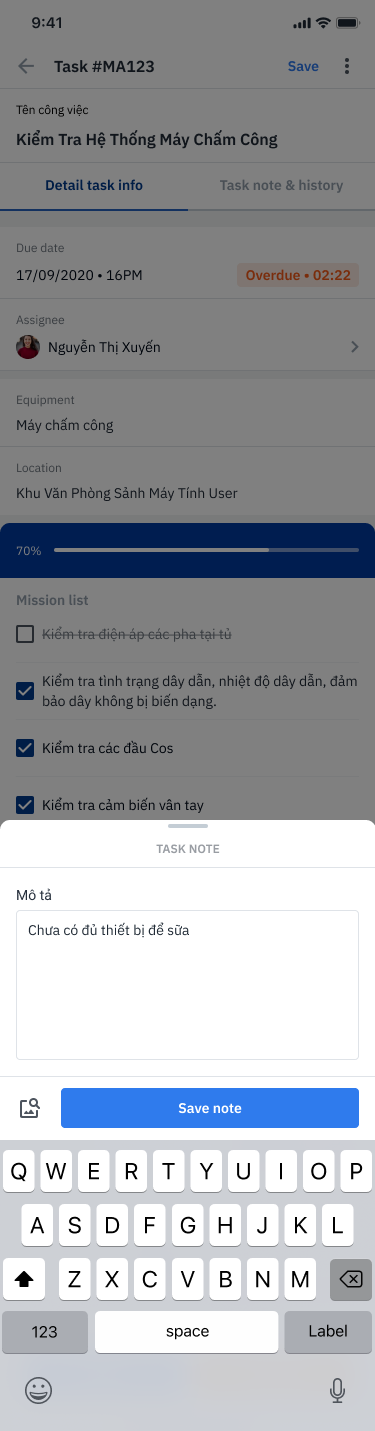Screen dimensions: 375x1431
Task: Uncheck the Kiểm tra các đầu Cos checkbox
Action: tap(26, 747)
